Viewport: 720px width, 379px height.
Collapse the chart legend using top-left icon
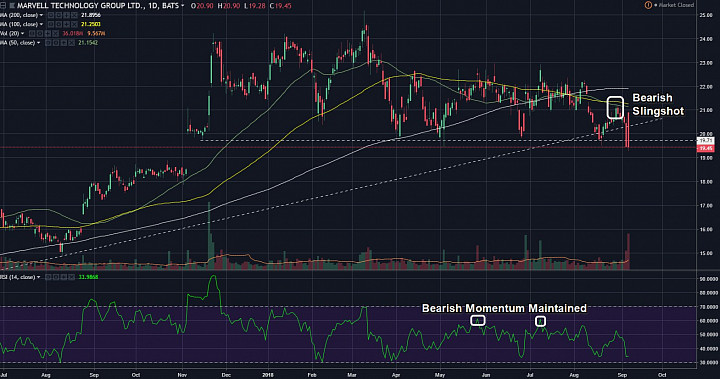tap(3, 6)
